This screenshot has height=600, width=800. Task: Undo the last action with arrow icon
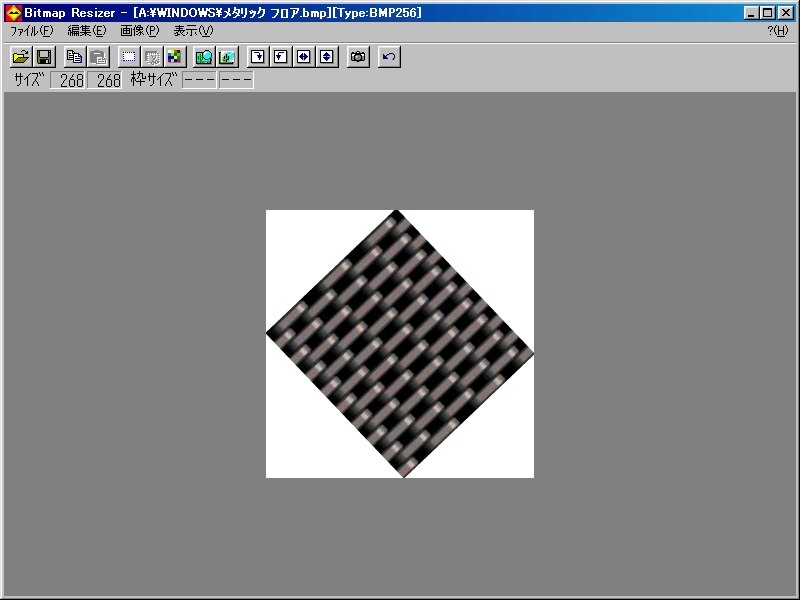(389, 57)
